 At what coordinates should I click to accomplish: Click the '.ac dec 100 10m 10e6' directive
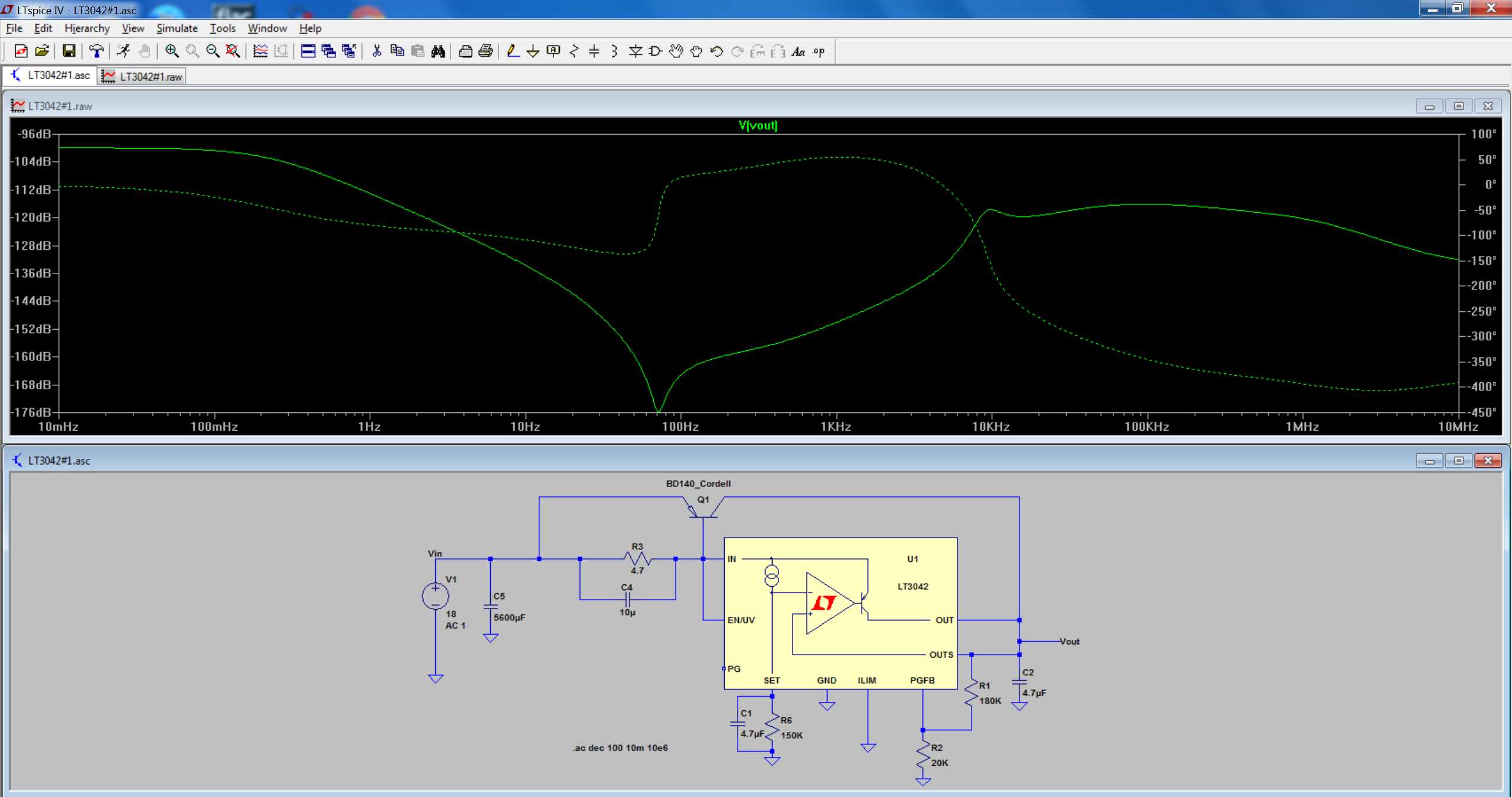point(620,748)
